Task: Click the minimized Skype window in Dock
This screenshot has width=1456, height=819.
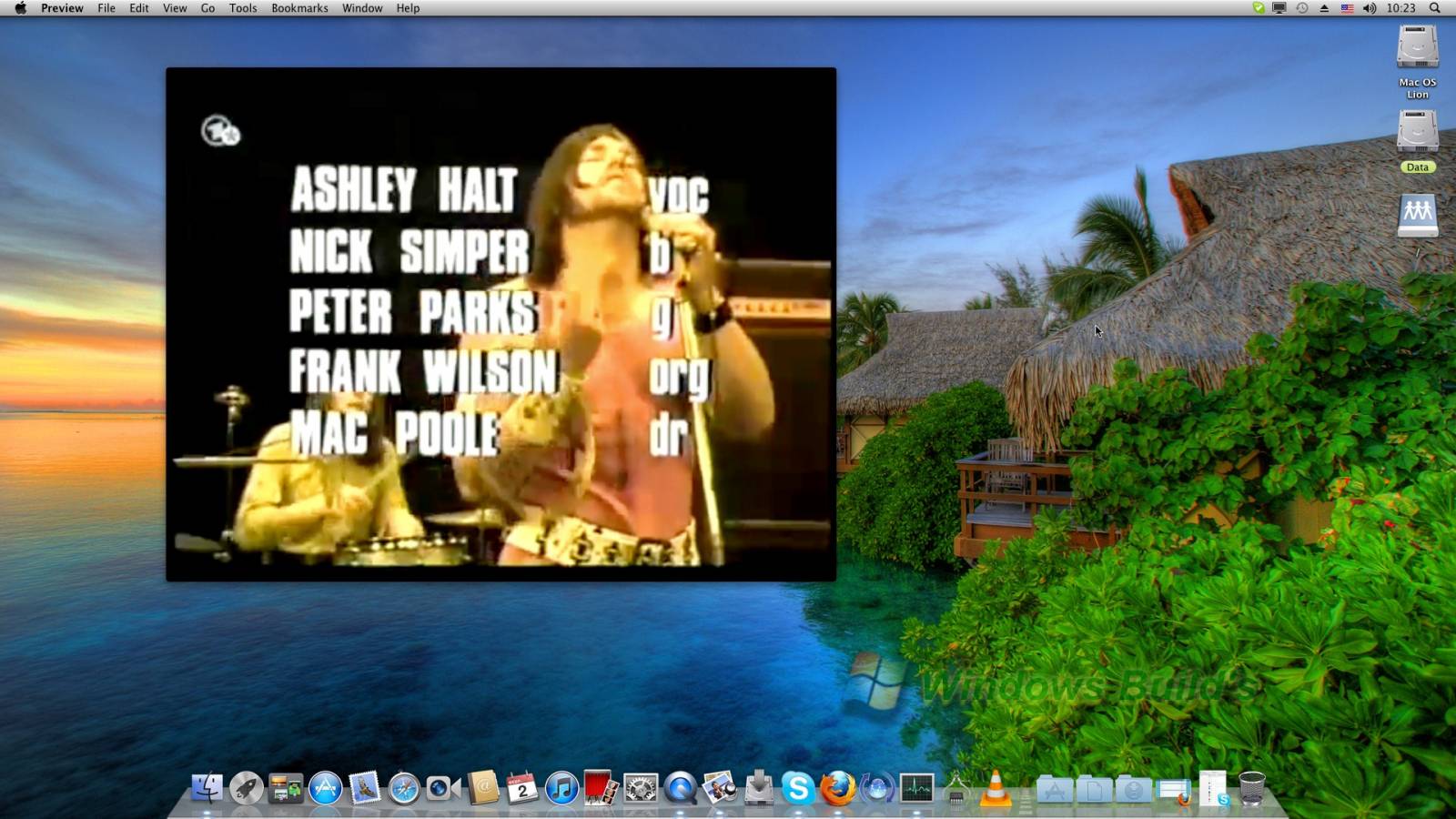Action: (1213, 788)
